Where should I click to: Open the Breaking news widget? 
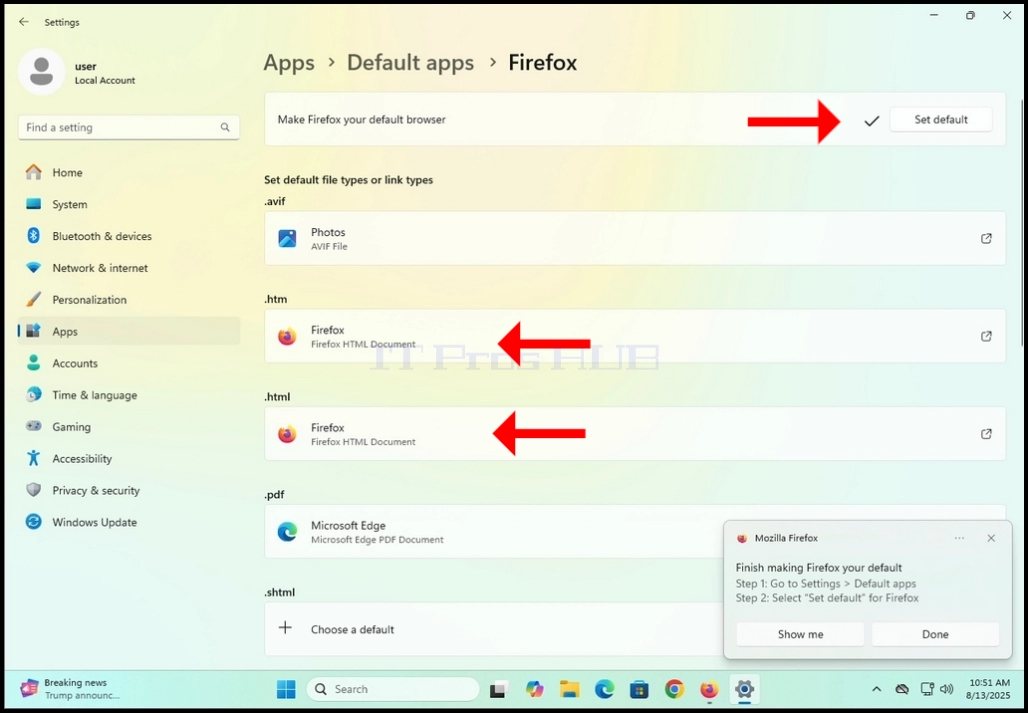pos(71,689)
